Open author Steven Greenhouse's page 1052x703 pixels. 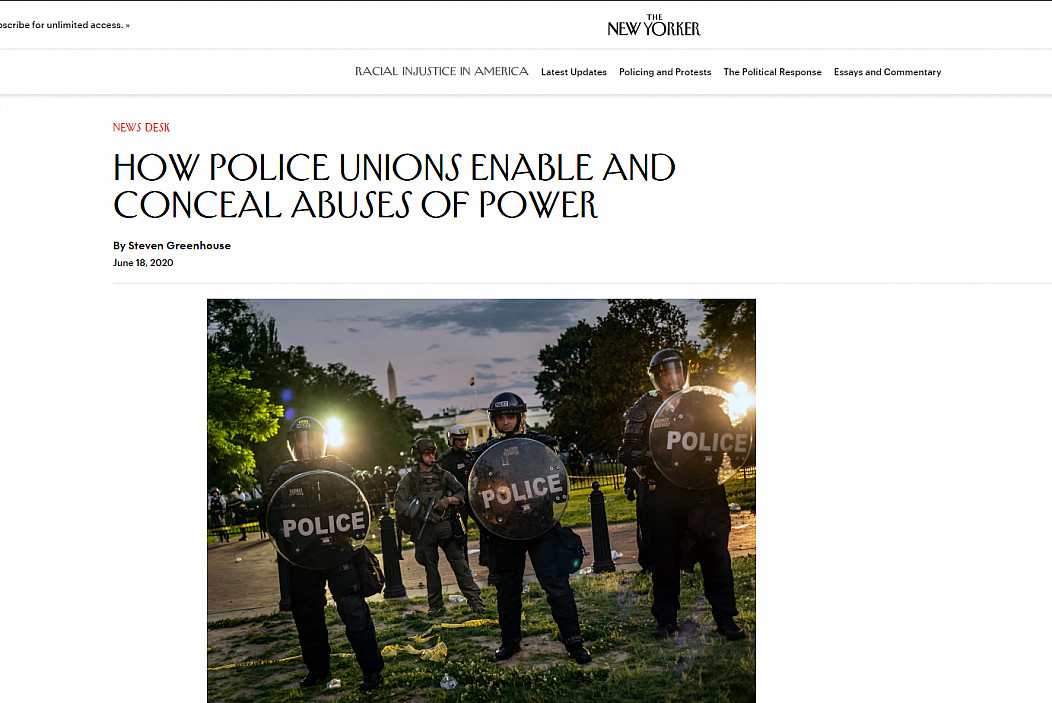click(179, 246)
